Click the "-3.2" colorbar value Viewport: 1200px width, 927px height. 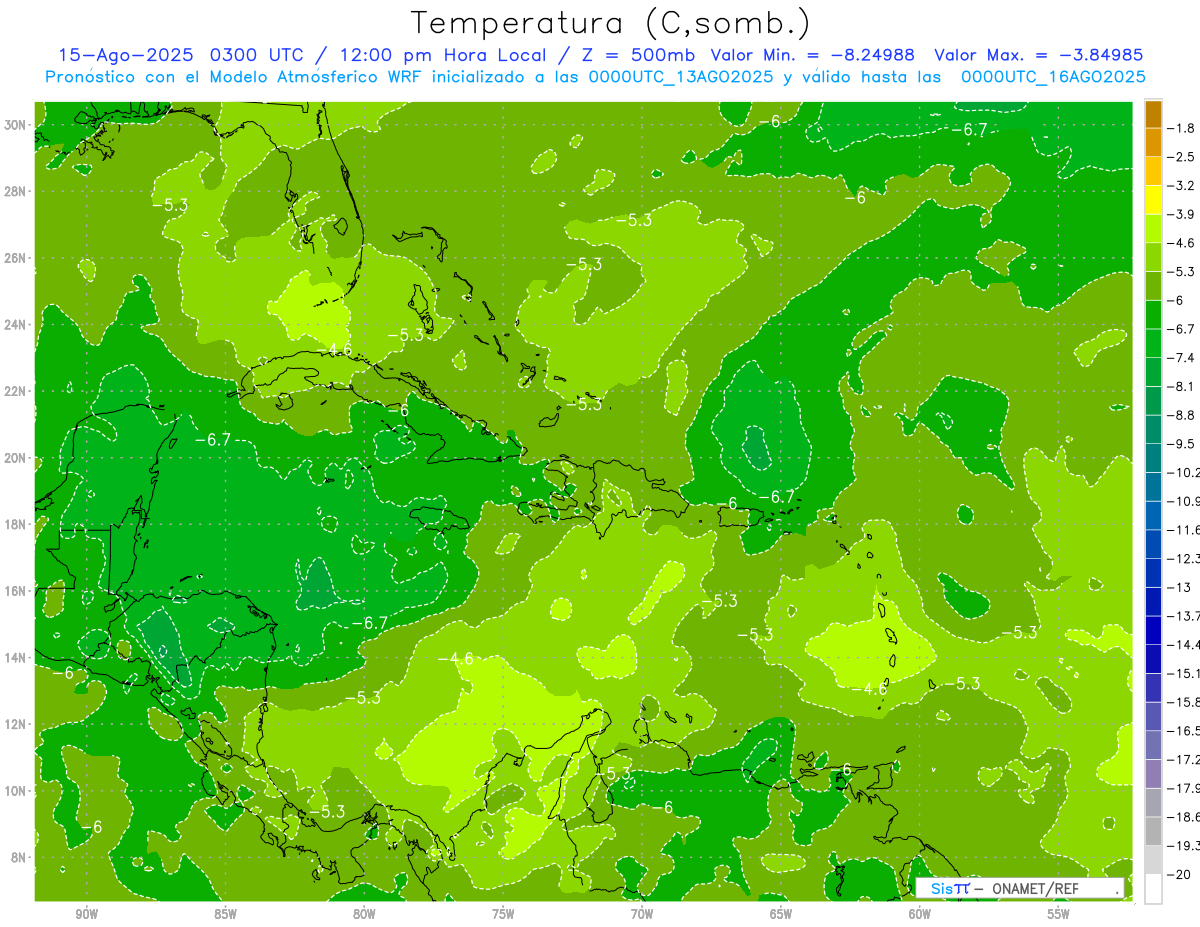[1183, 186]
